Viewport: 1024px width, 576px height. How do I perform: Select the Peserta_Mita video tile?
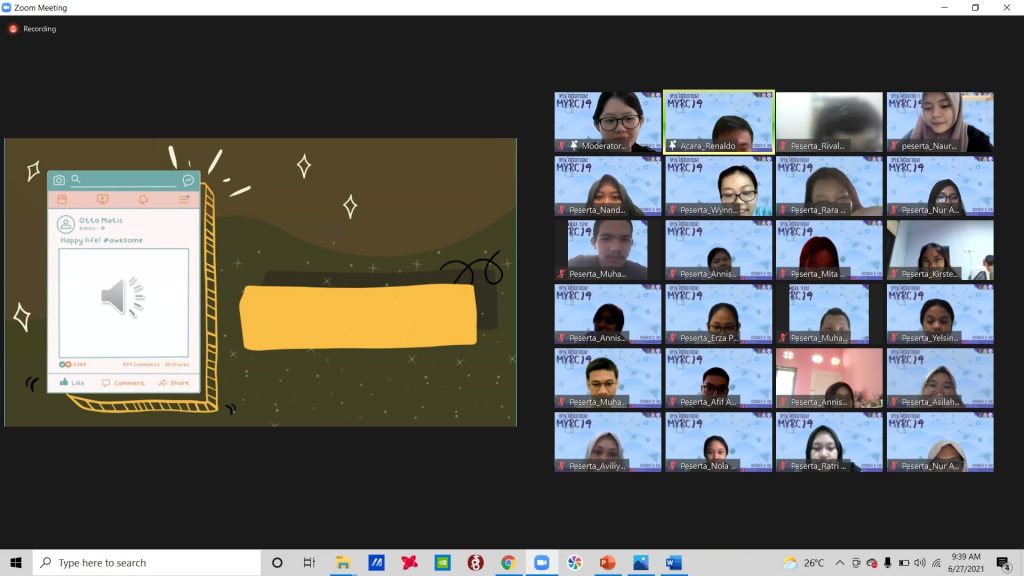pos(829,250)
